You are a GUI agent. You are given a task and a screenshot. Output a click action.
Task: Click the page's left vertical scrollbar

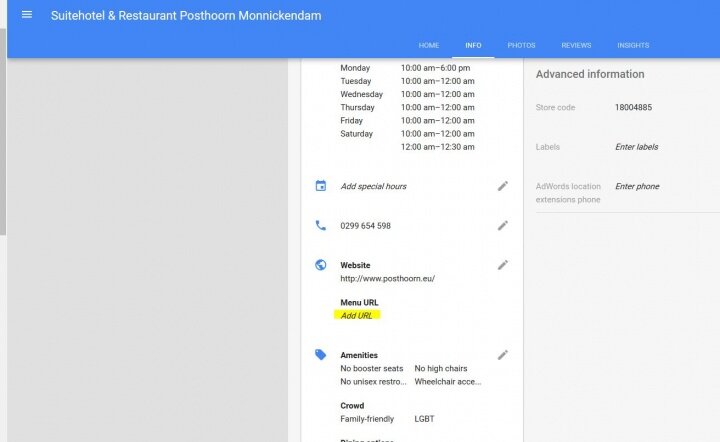tap(3, 132)
